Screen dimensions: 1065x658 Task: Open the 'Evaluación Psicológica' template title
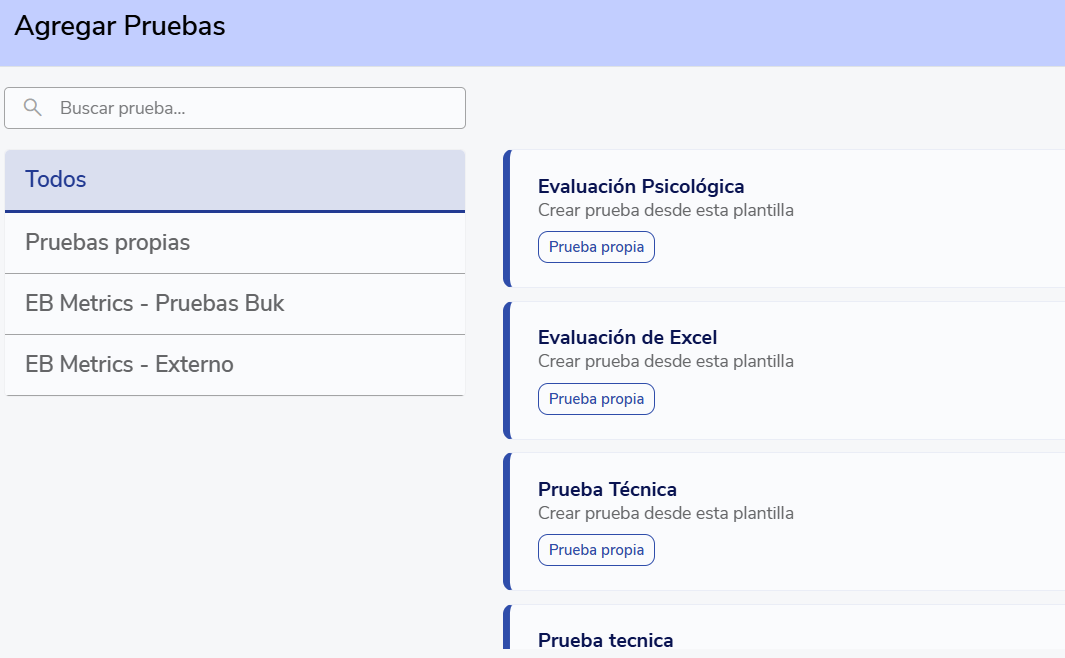coord(640,187)
